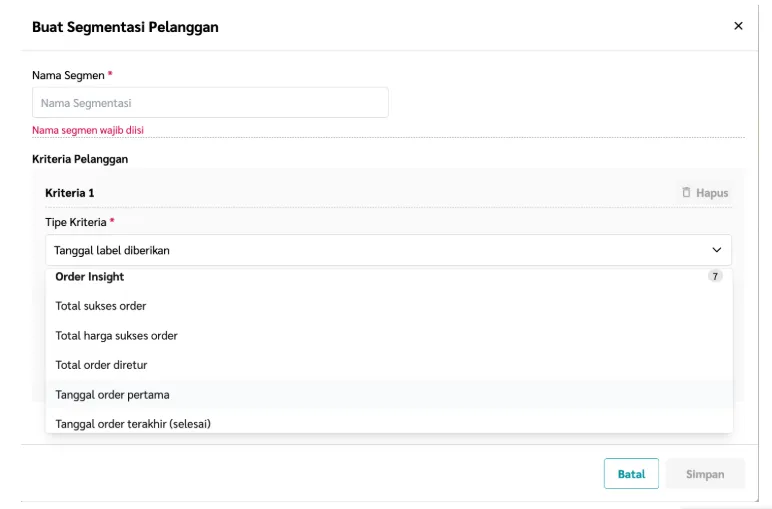Click the chevron arrow of Tipe Kriteria
Image resolution: width=772 pixels, height=509 pixels.
tap(716, 250)
